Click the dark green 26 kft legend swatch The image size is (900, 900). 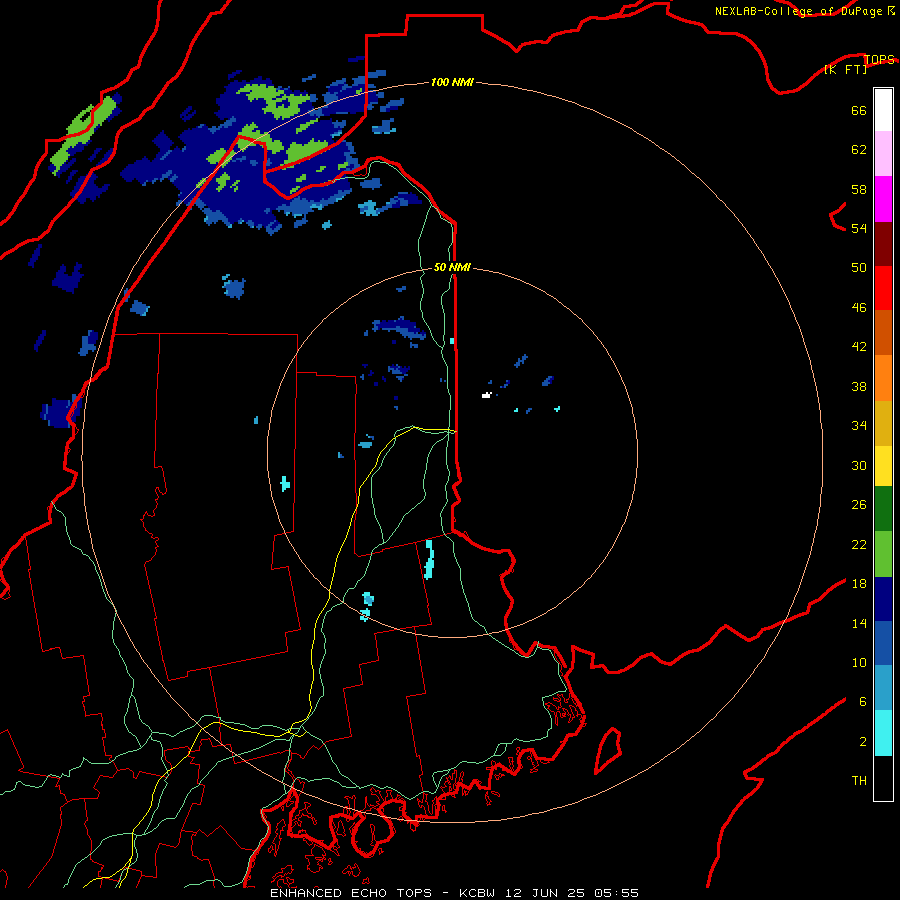pyautogui.click(x=883, y=509)
